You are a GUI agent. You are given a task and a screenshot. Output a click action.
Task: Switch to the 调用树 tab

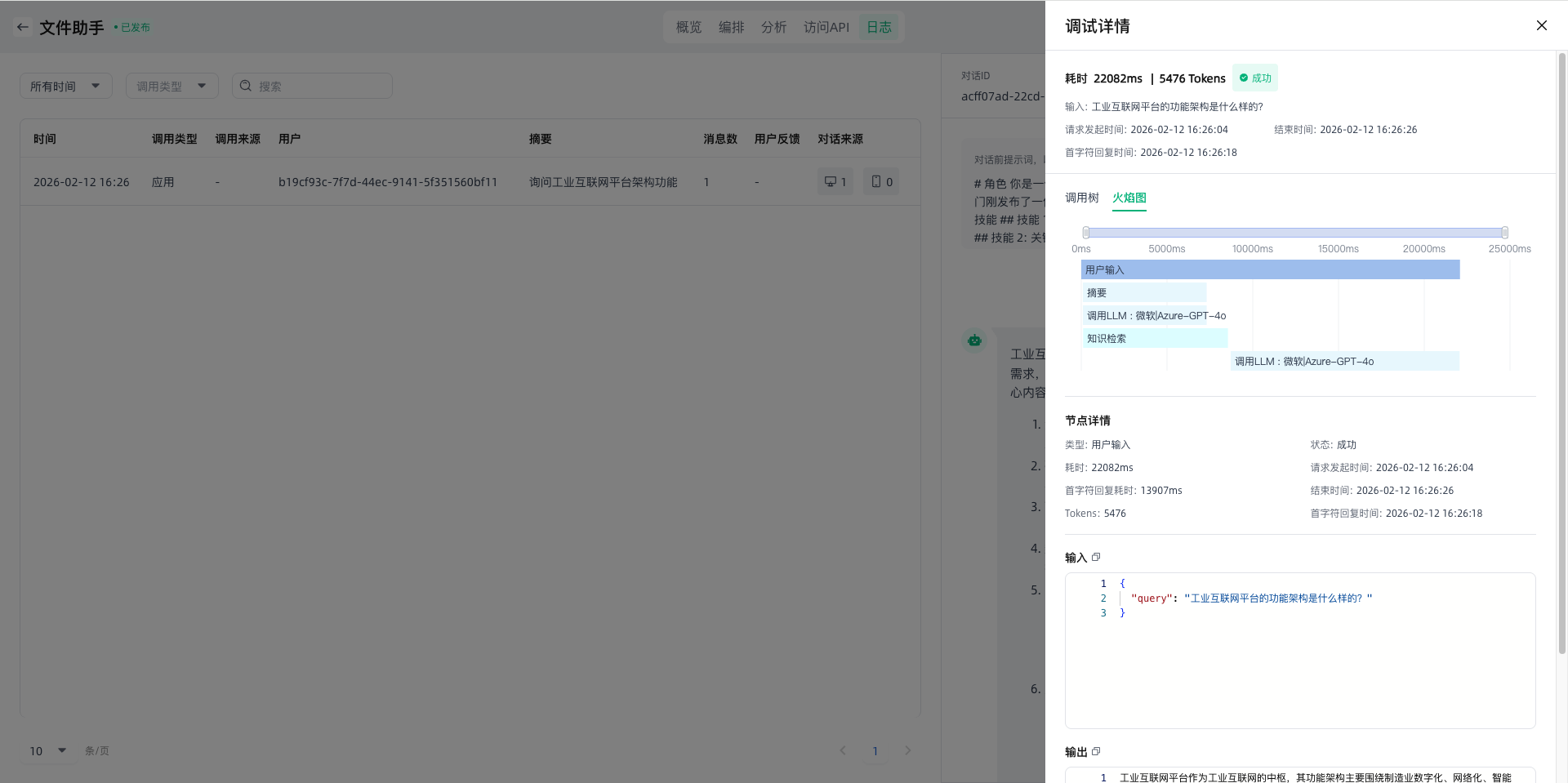(x=1081, y=198)
